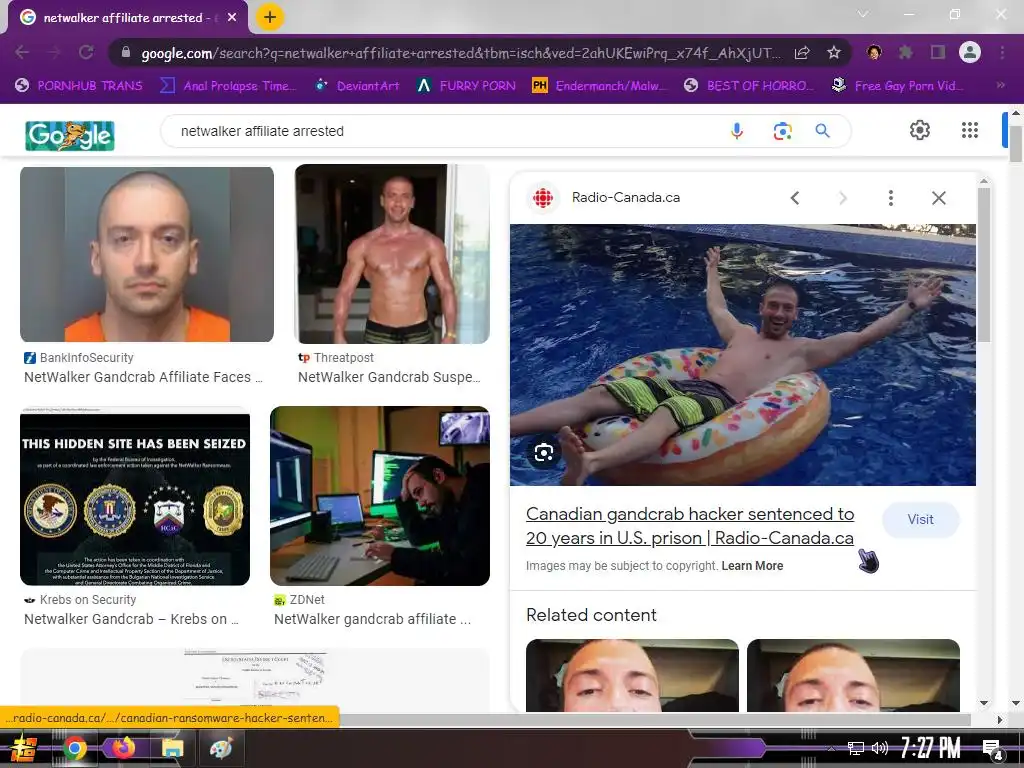Open the Chrome profile avatar
The image size is (1024, 768).
[970, 52]
